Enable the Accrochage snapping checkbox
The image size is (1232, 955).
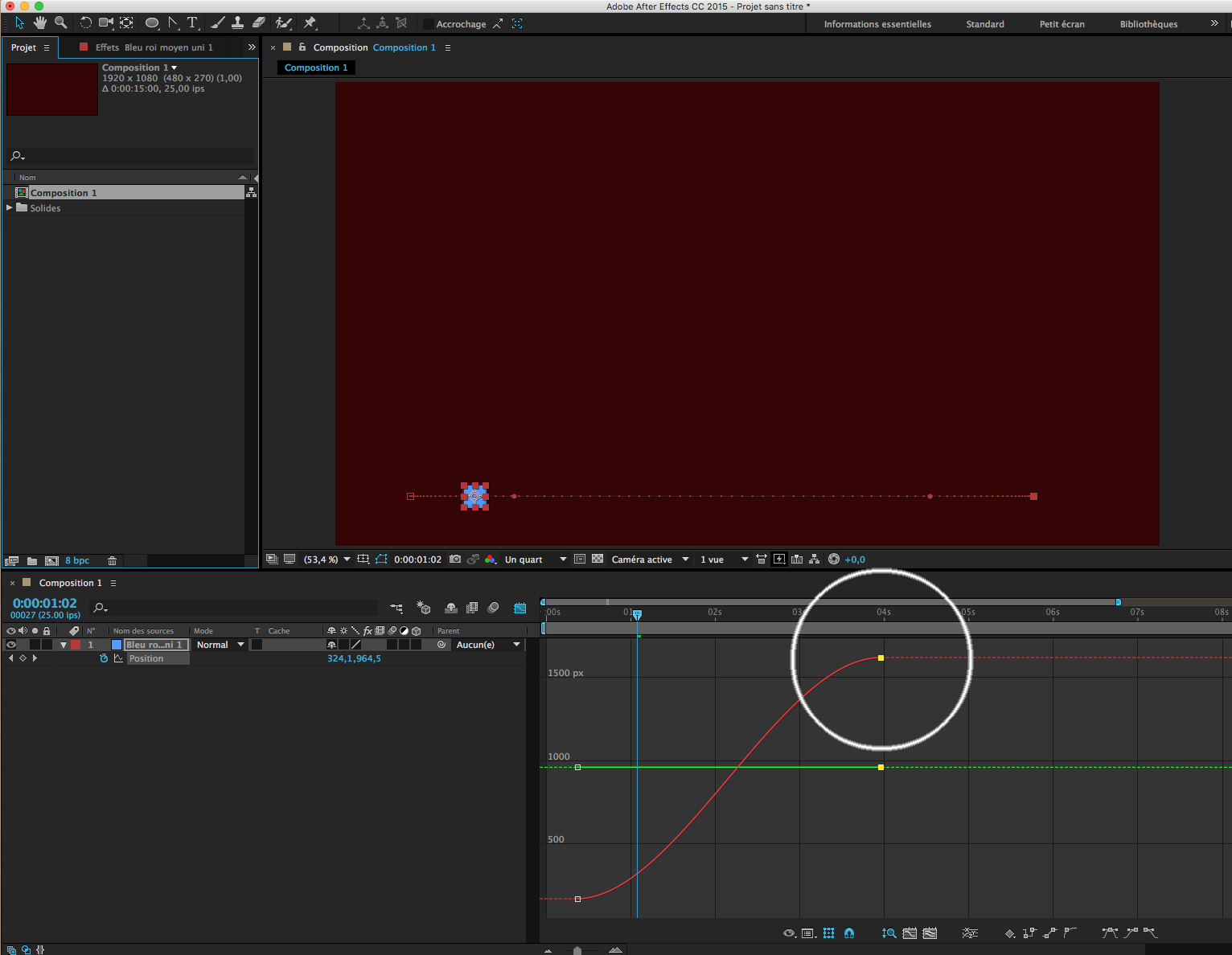(x=428, y=24)
